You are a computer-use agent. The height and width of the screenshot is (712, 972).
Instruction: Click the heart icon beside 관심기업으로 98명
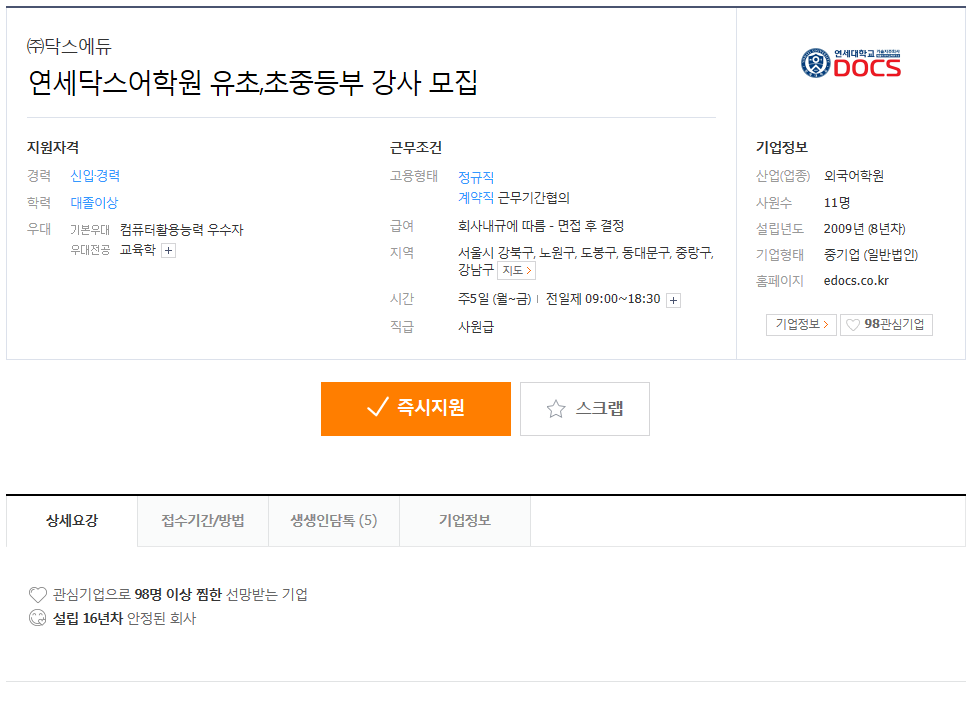38,595
